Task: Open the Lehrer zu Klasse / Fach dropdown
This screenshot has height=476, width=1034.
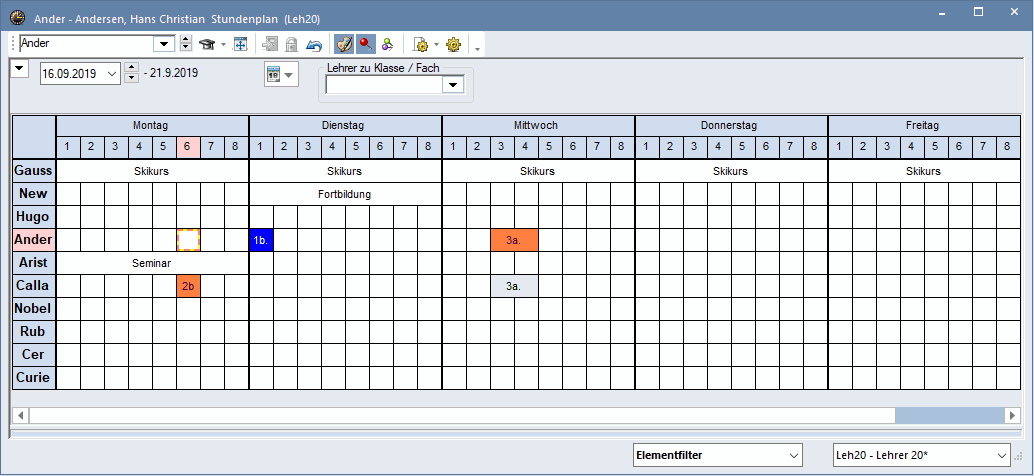Action: (453, 85)
